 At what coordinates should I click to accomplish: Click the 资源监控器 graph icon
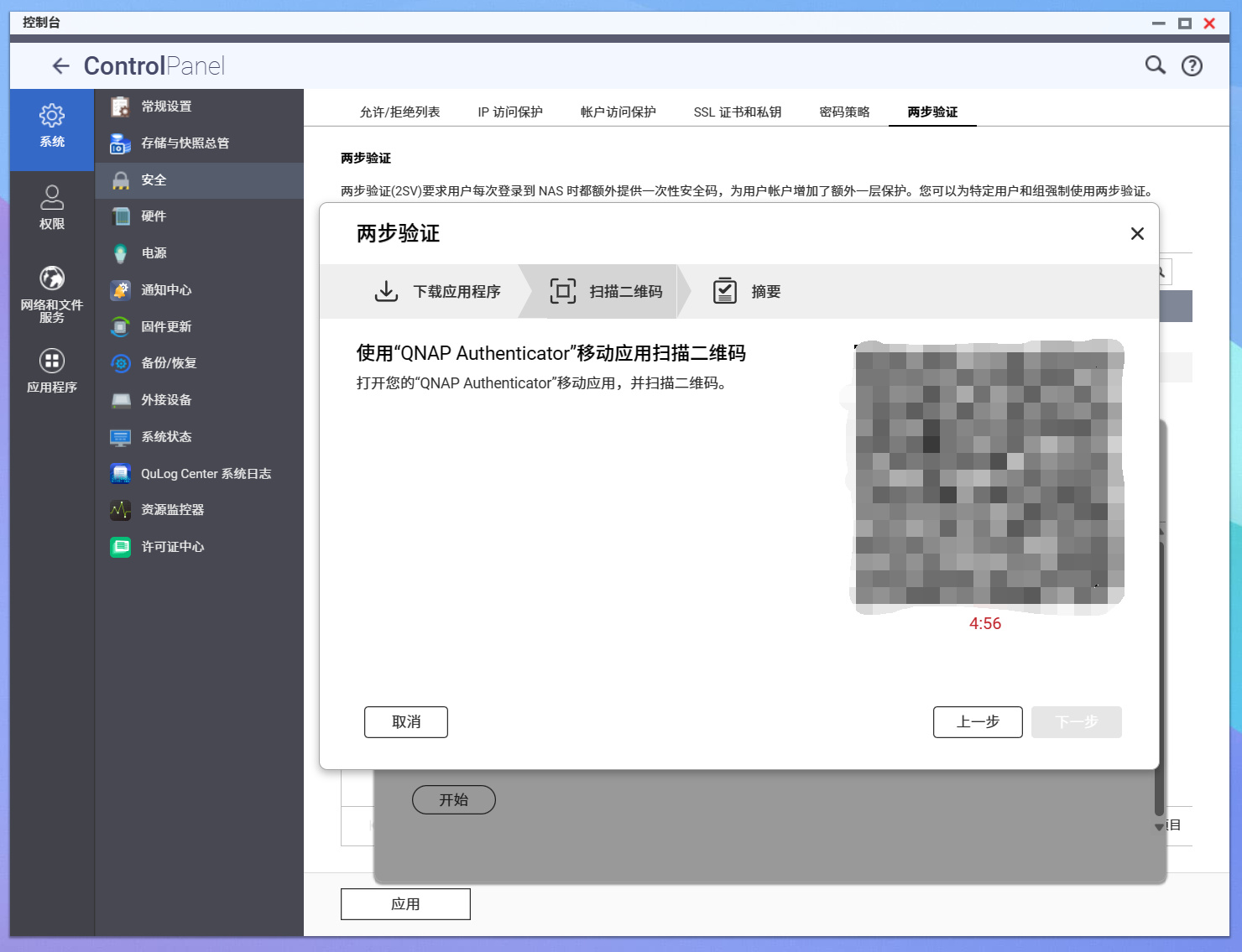coord(121,510)
